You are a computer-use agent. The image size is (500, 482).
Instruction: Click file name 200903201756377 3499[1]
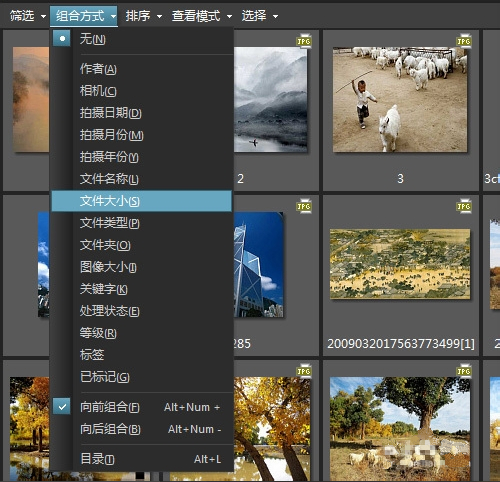[401, 343]
